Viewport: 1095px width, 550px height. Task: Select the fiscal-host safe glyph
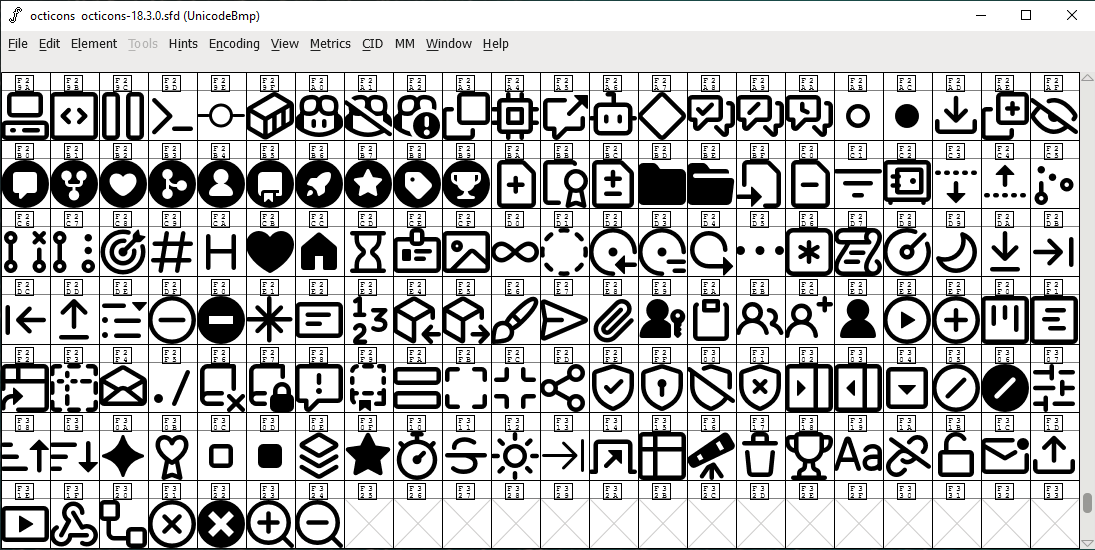point(906,184)
